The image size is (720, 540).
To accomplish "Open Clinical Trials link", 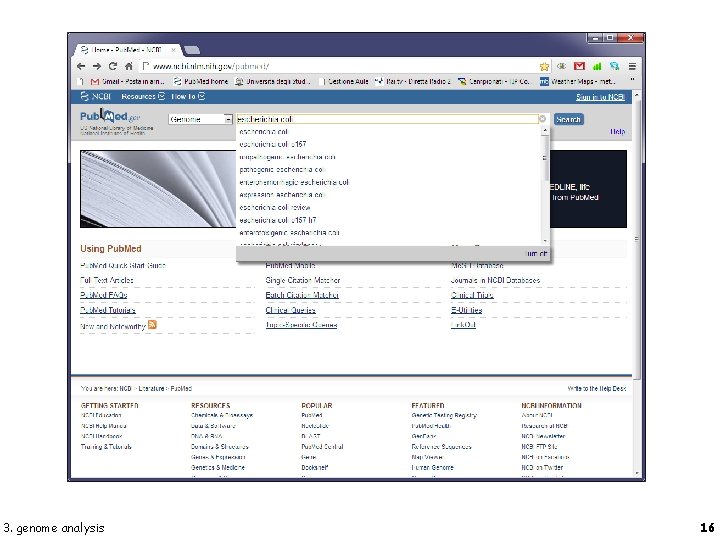I will [472, 295].
